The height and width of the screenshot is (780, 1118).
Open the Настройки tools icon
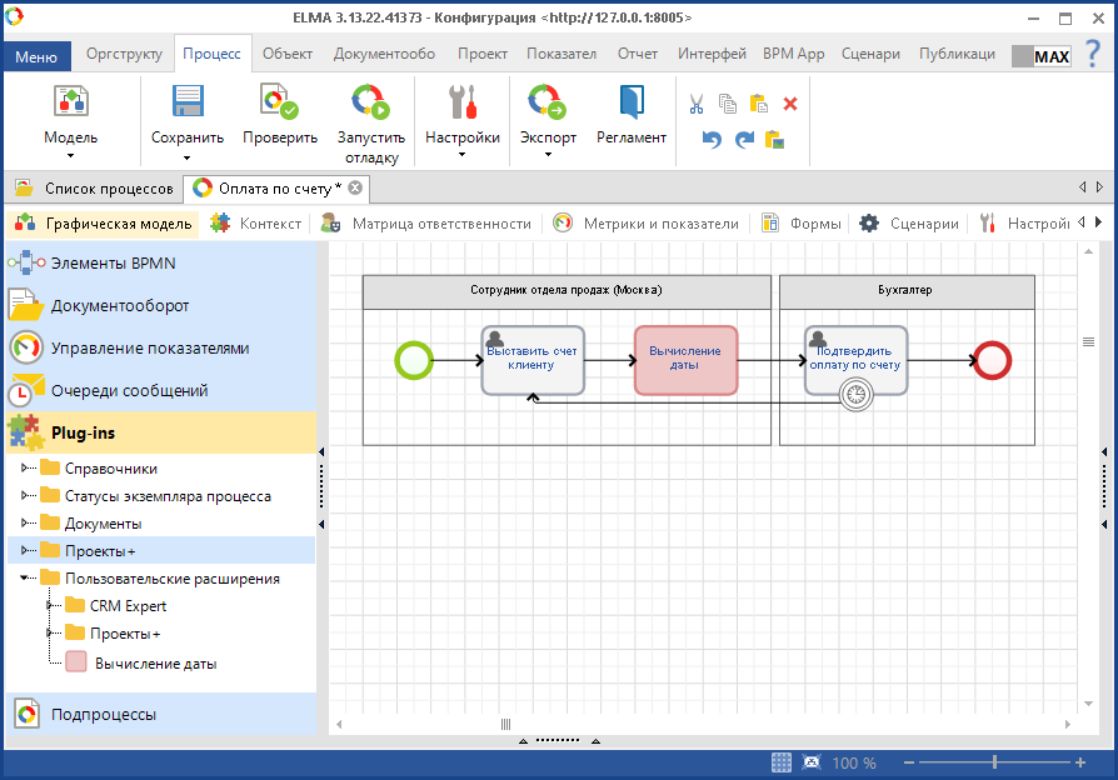click(462, 101)
